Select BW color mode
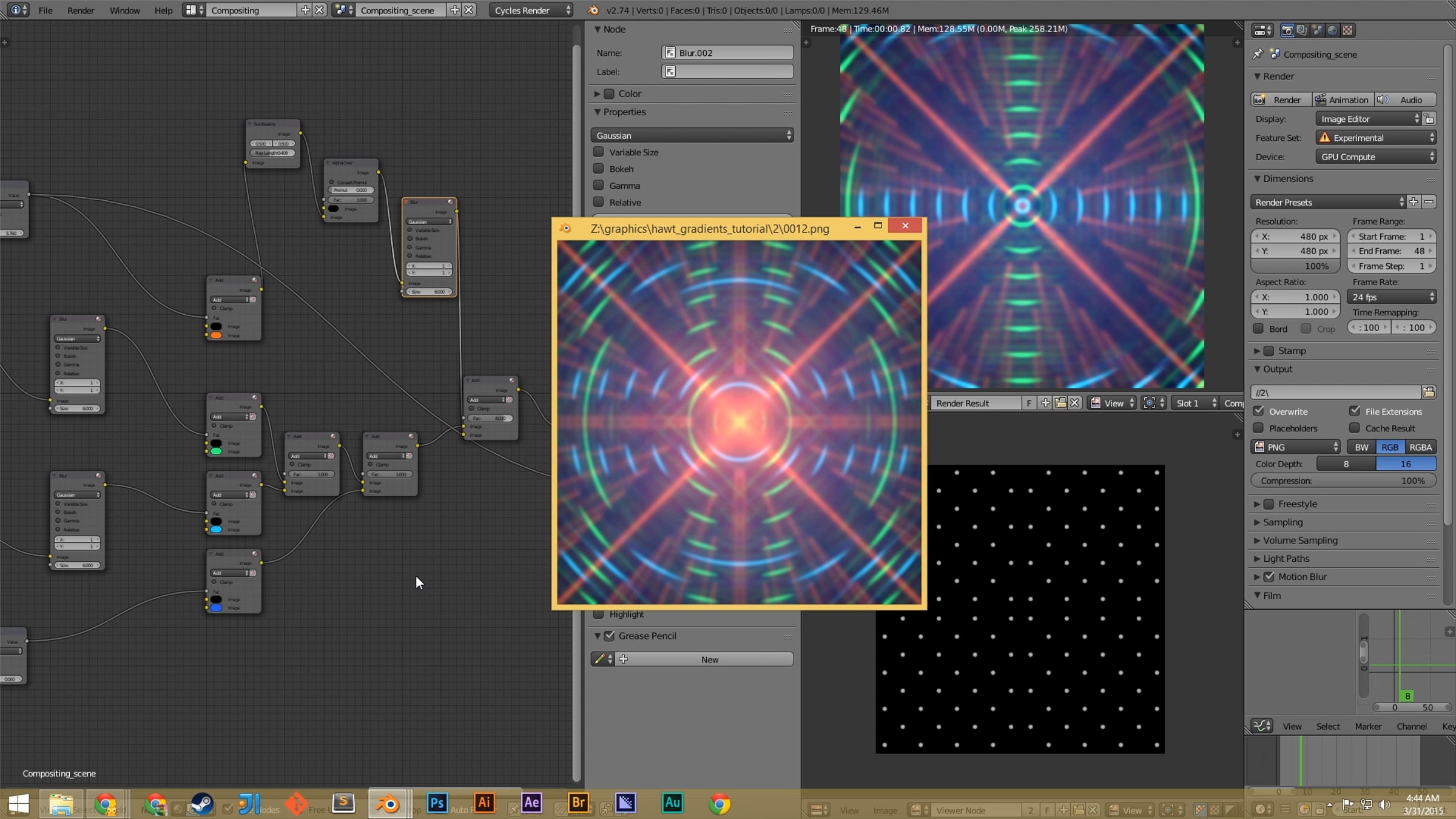Viewport: 1456px width, 819px height. pyautogui.click(x=1361, y=447)
